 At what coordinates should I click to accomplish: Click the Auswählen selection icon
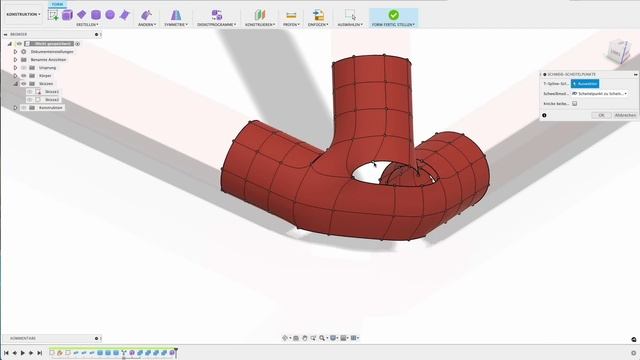[350, 15]
